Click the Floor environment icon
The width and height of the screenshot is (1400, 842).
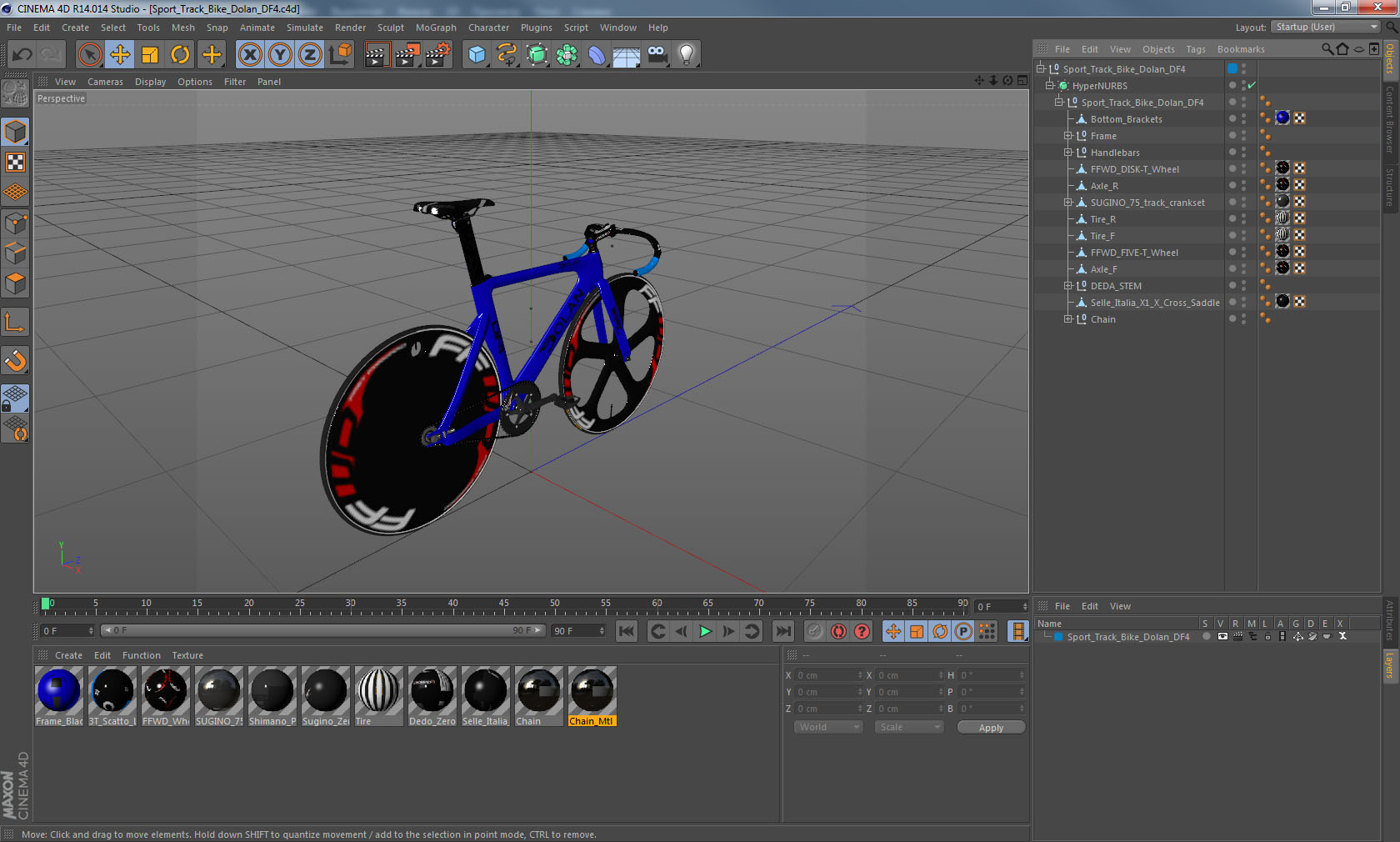[x=627, y=55]
